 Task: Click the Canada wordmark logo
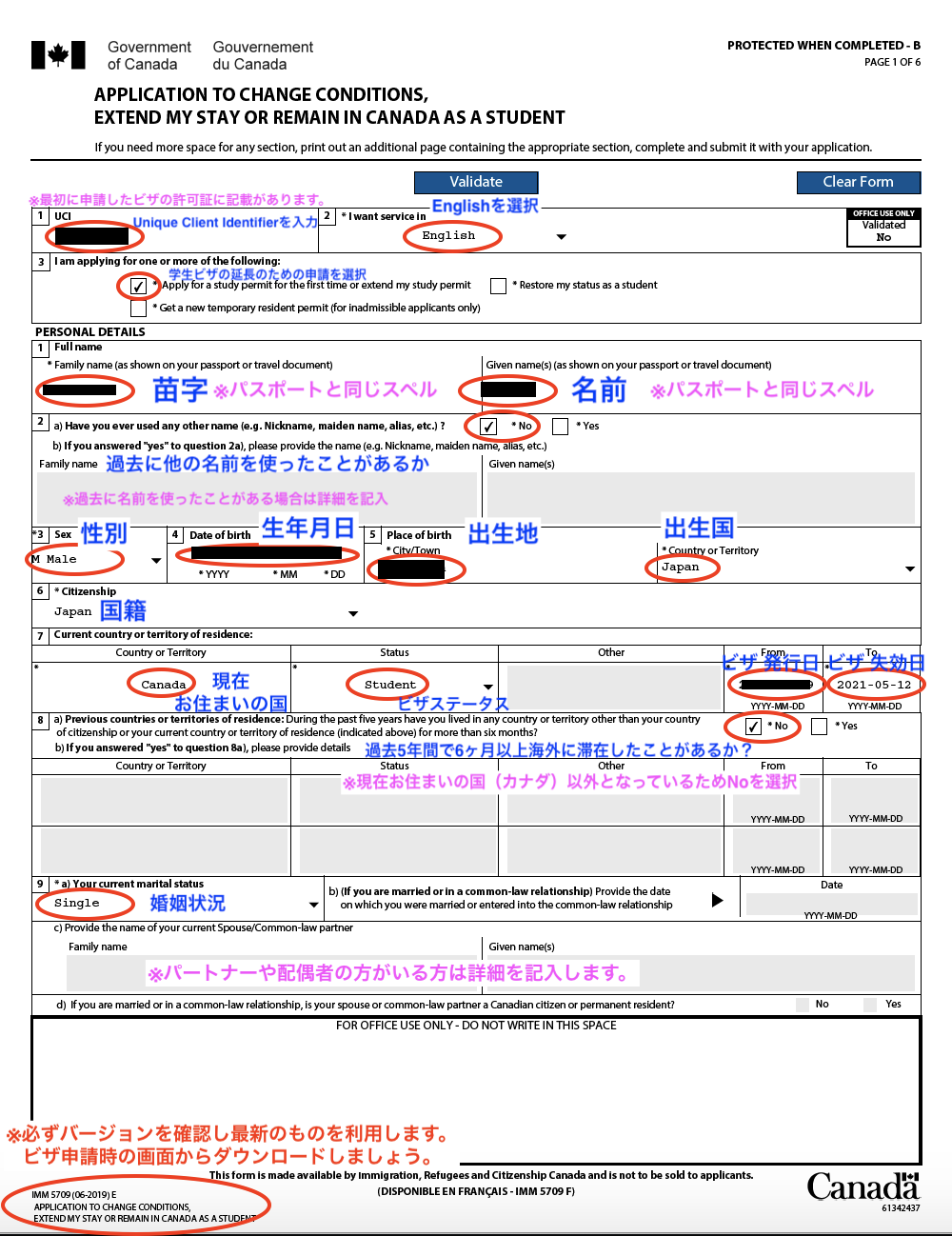[863, 1186]
